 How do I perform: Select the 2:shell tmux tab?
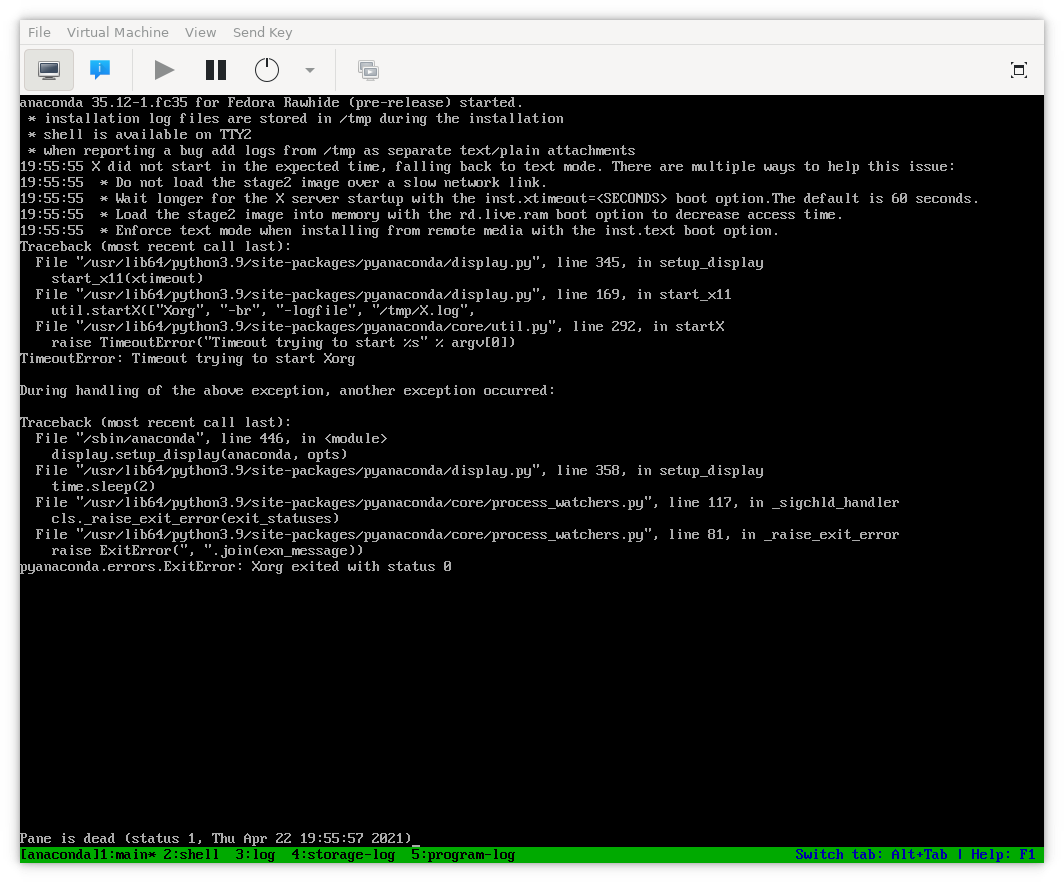coord(191,854)
